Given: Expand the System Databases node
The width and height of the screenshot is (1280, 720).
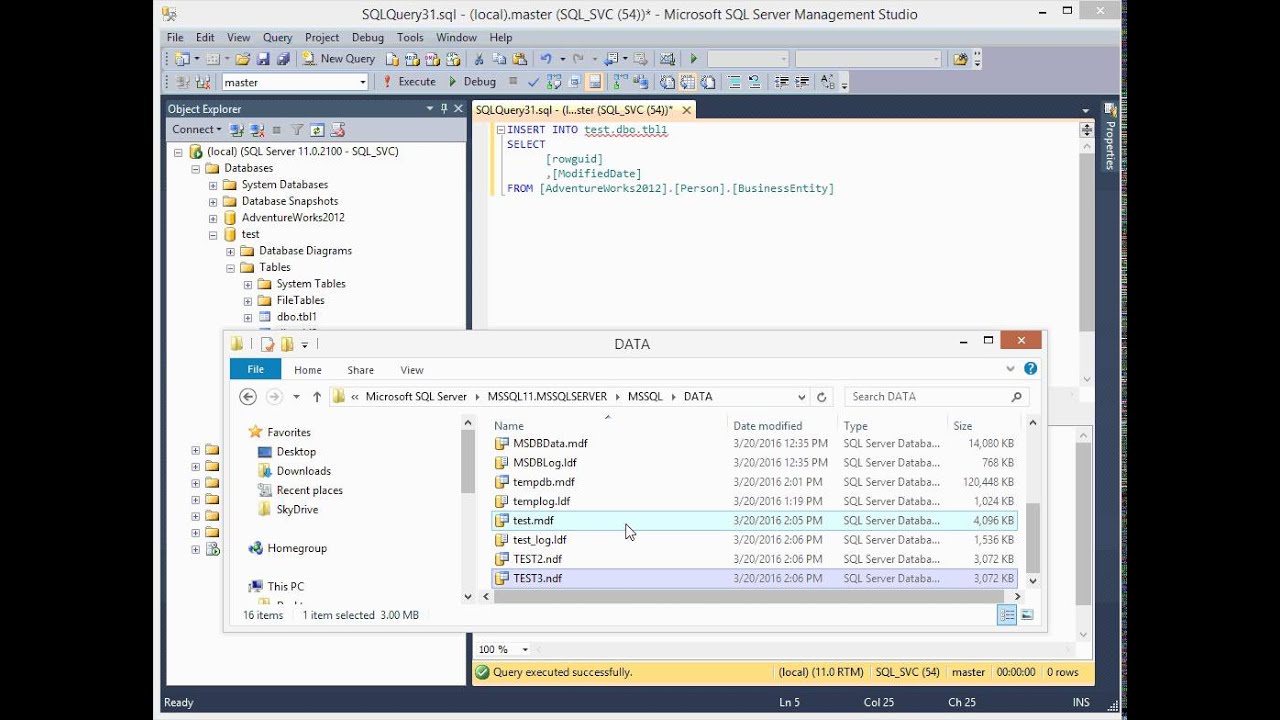Looking at the screenshot, I should point(213,185).
